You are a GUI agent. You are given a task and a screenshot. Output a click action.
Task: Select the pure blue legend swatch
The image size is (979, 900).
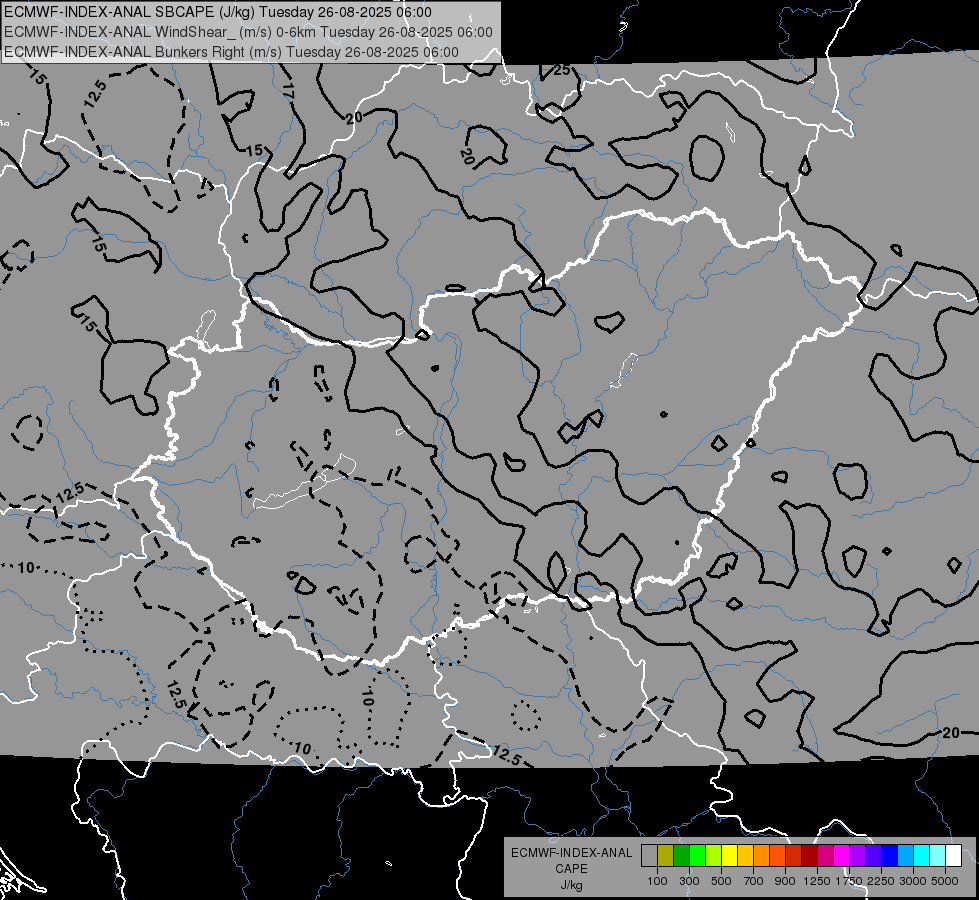pyautogui.click(x=890, y=855)
